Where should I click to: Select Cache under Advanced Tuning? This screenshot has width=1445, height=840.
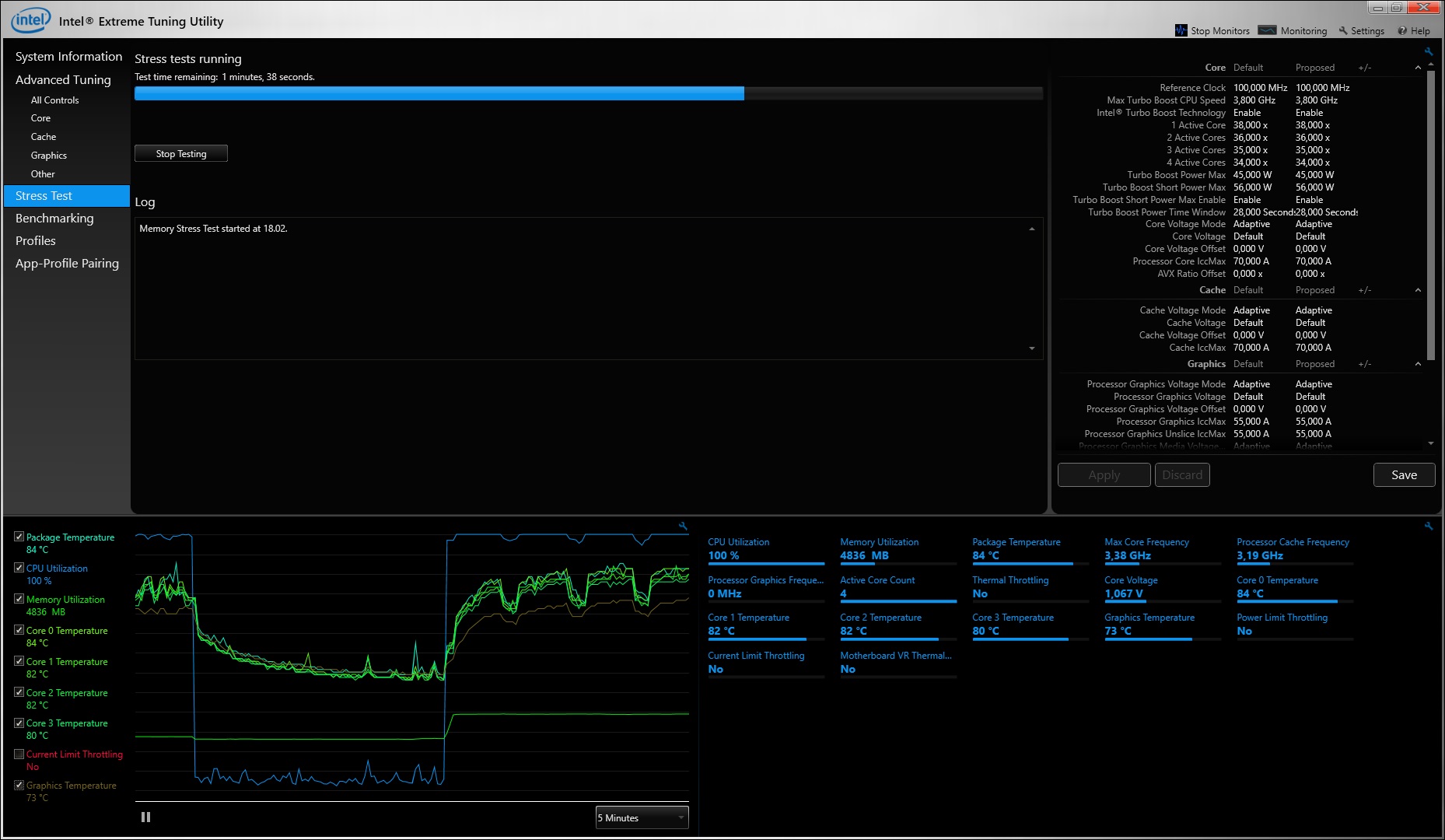click(44, 137)
